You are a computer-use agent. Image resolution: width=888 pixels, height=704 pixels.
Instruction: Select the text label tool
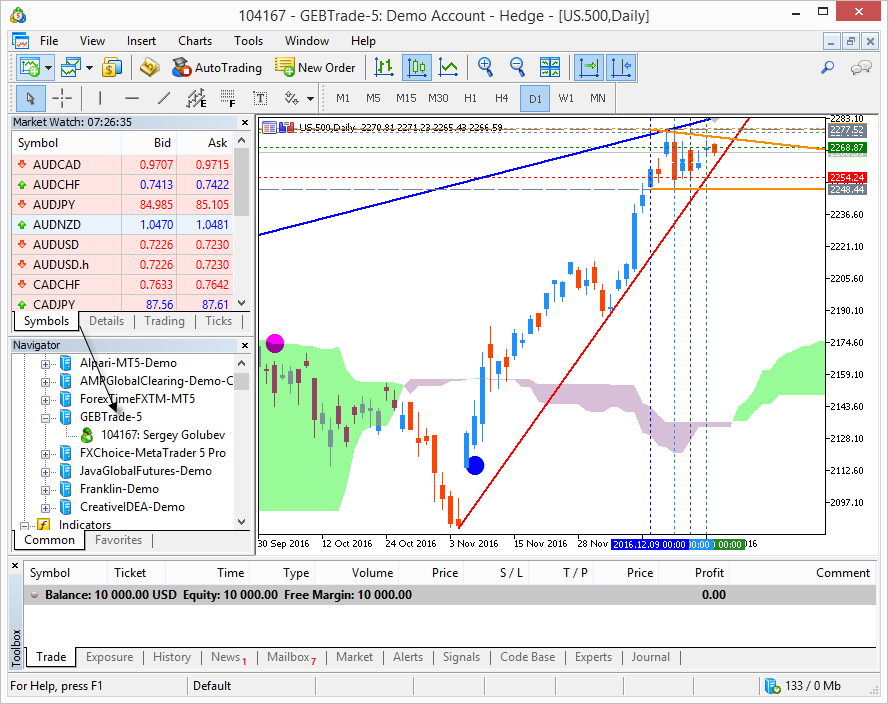click(x=260, y=99)
